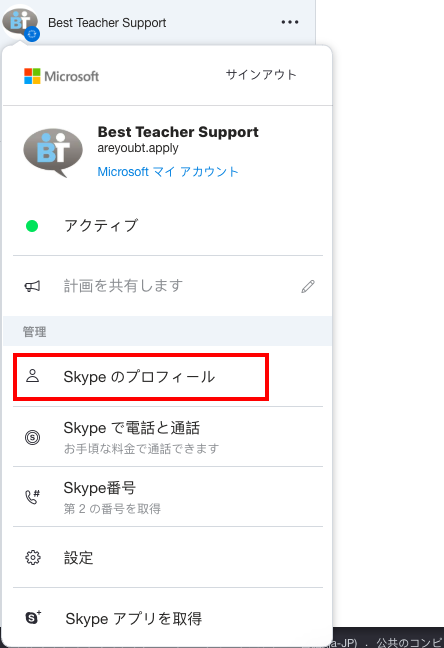Click the Skype app download icon
Screen dimensions: 444x648
point(33,618)
